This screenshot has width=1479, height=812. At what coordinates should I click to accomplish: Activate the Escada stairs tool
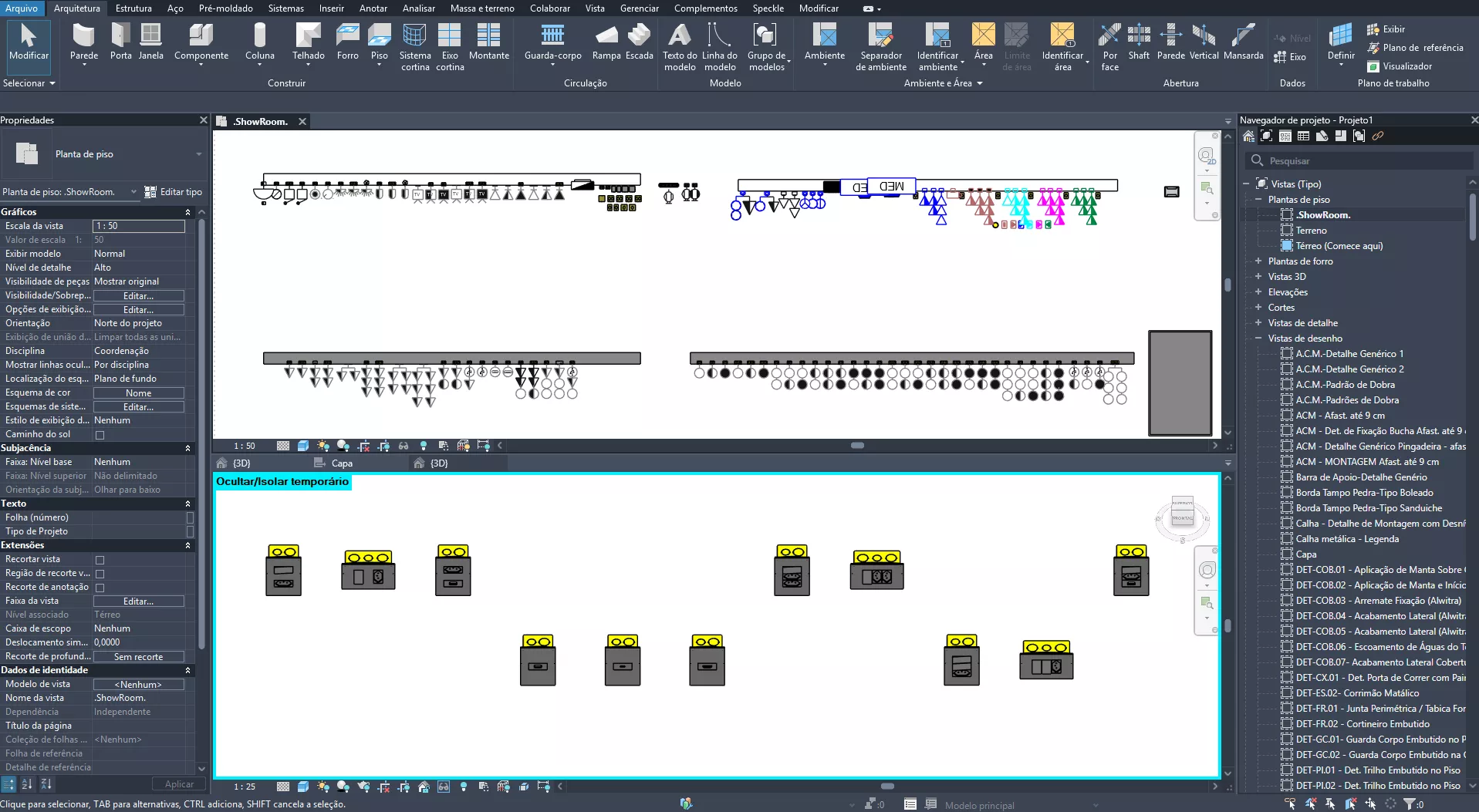coord(639,42)
